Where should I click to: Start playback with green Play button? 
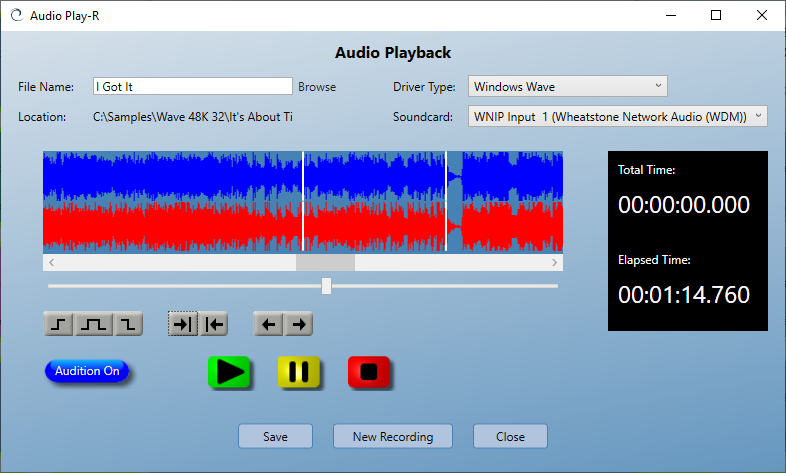tap(230, 372)
